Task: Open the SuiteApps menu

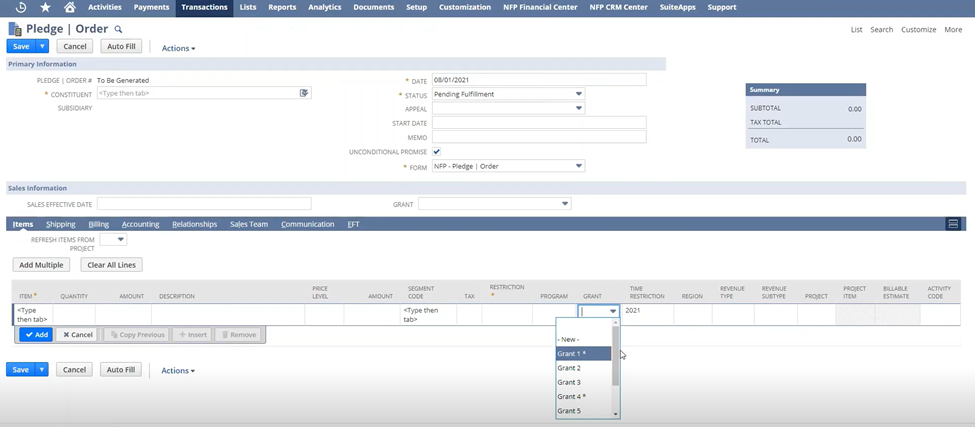Action: [677, 7]
